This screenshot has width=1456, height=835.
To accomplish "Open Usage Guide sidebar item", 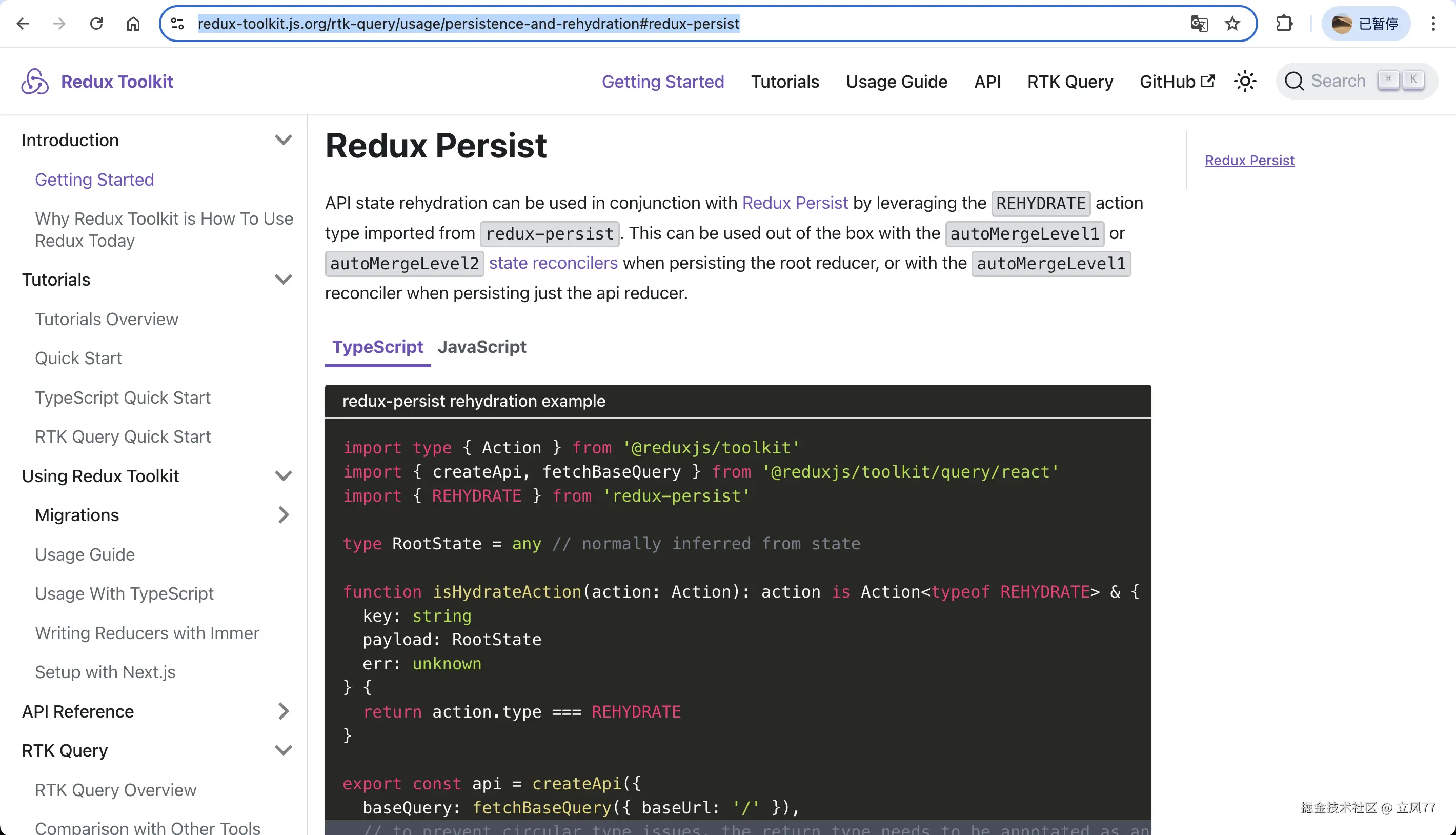I will (85, 554).
